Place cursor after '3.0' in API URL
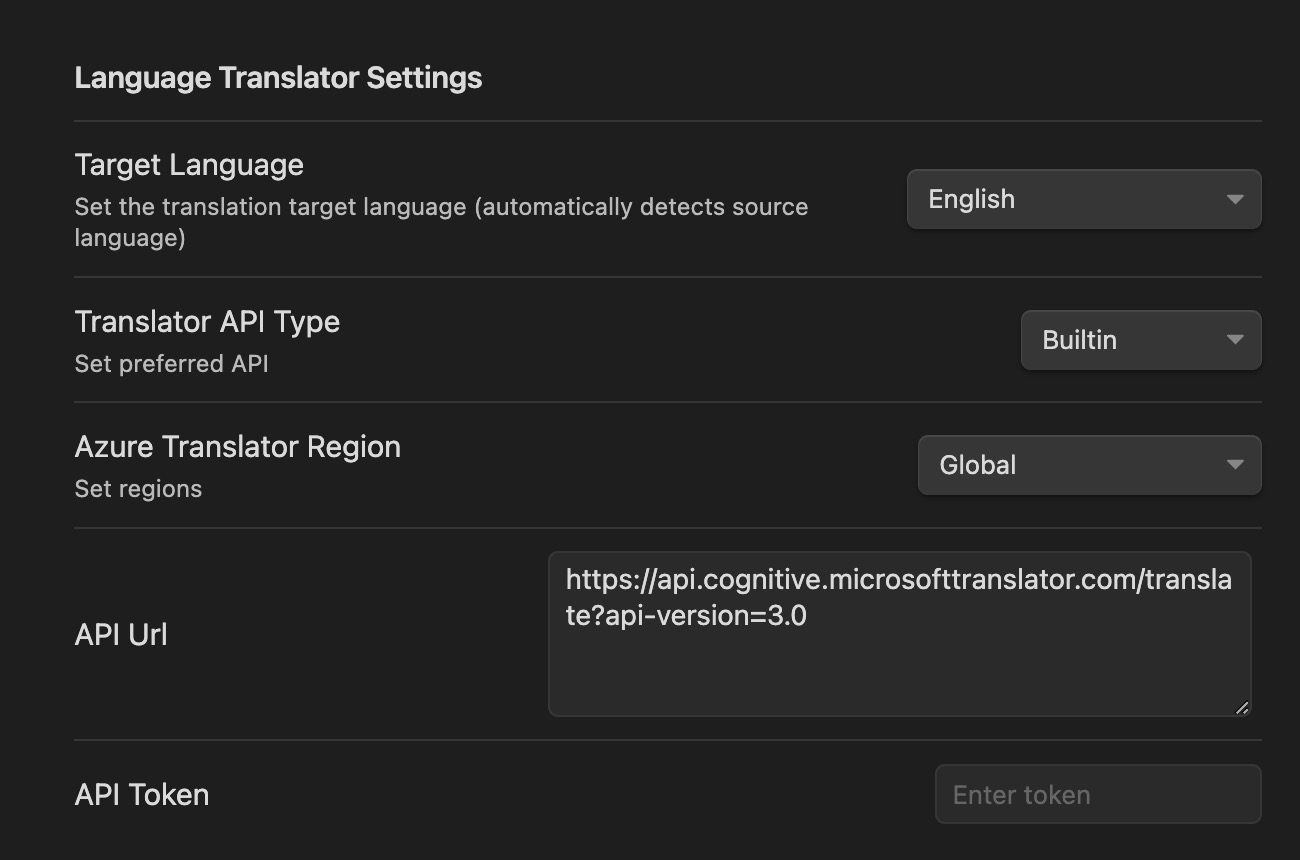This screenshot has width=1300, height=860. click(x=808, y=616)
